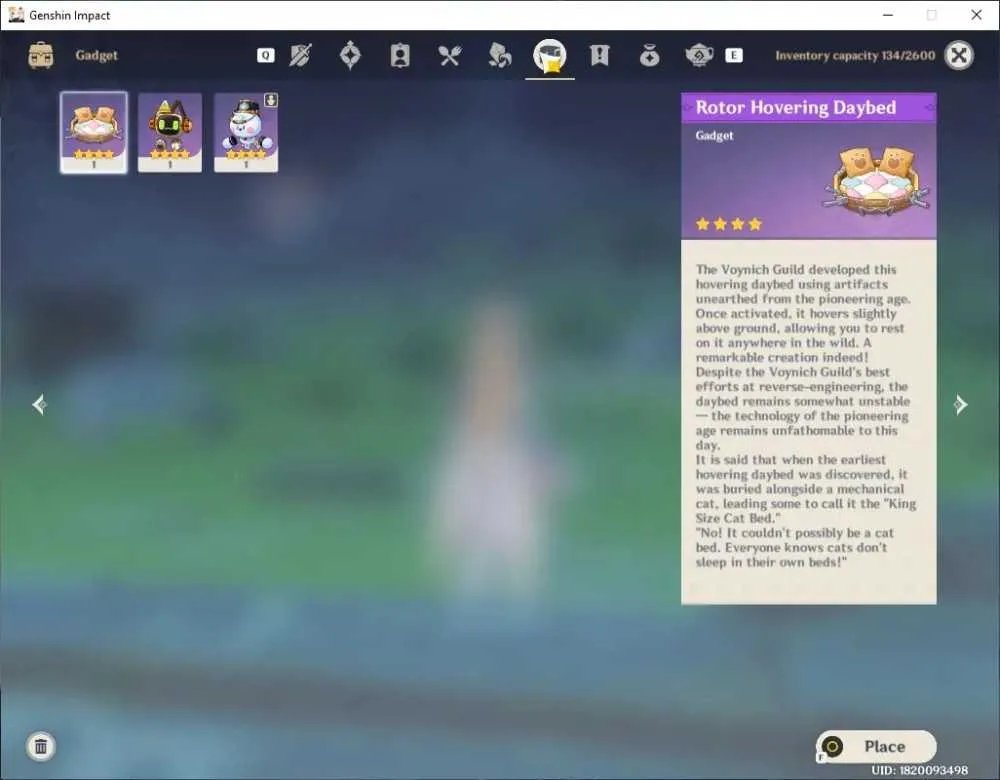Viewport: 1000px width, 780px height.
Task: Click the "Gadget" category label at top-left
Action: (x=96, y=55)
